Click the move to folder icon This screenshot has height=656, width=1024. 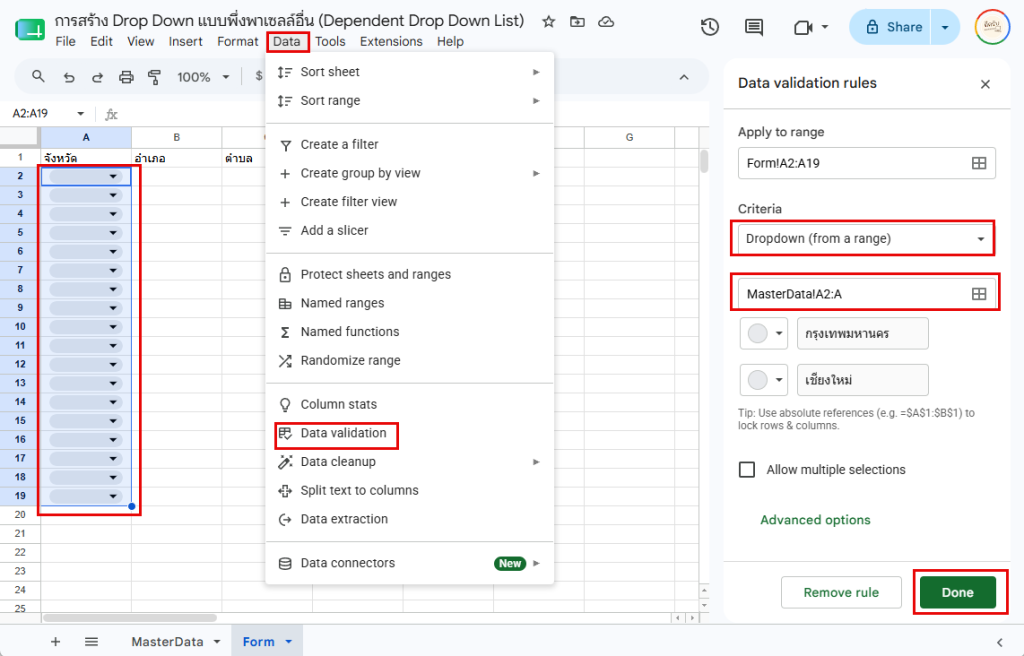point(577,22)
